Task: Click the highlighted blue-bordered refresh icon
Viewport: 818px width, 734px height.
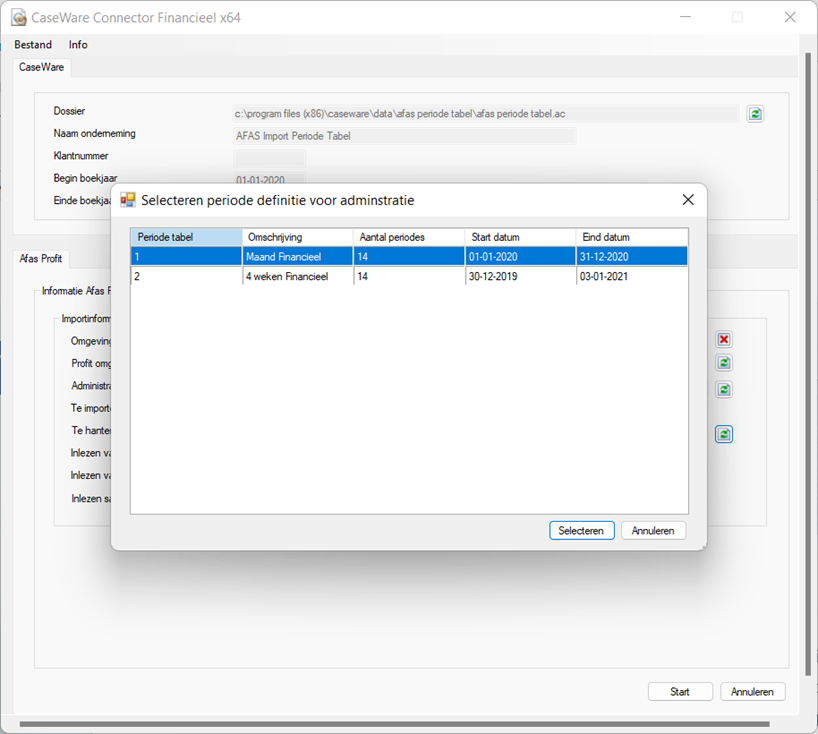Action: (x=724, y=434)
